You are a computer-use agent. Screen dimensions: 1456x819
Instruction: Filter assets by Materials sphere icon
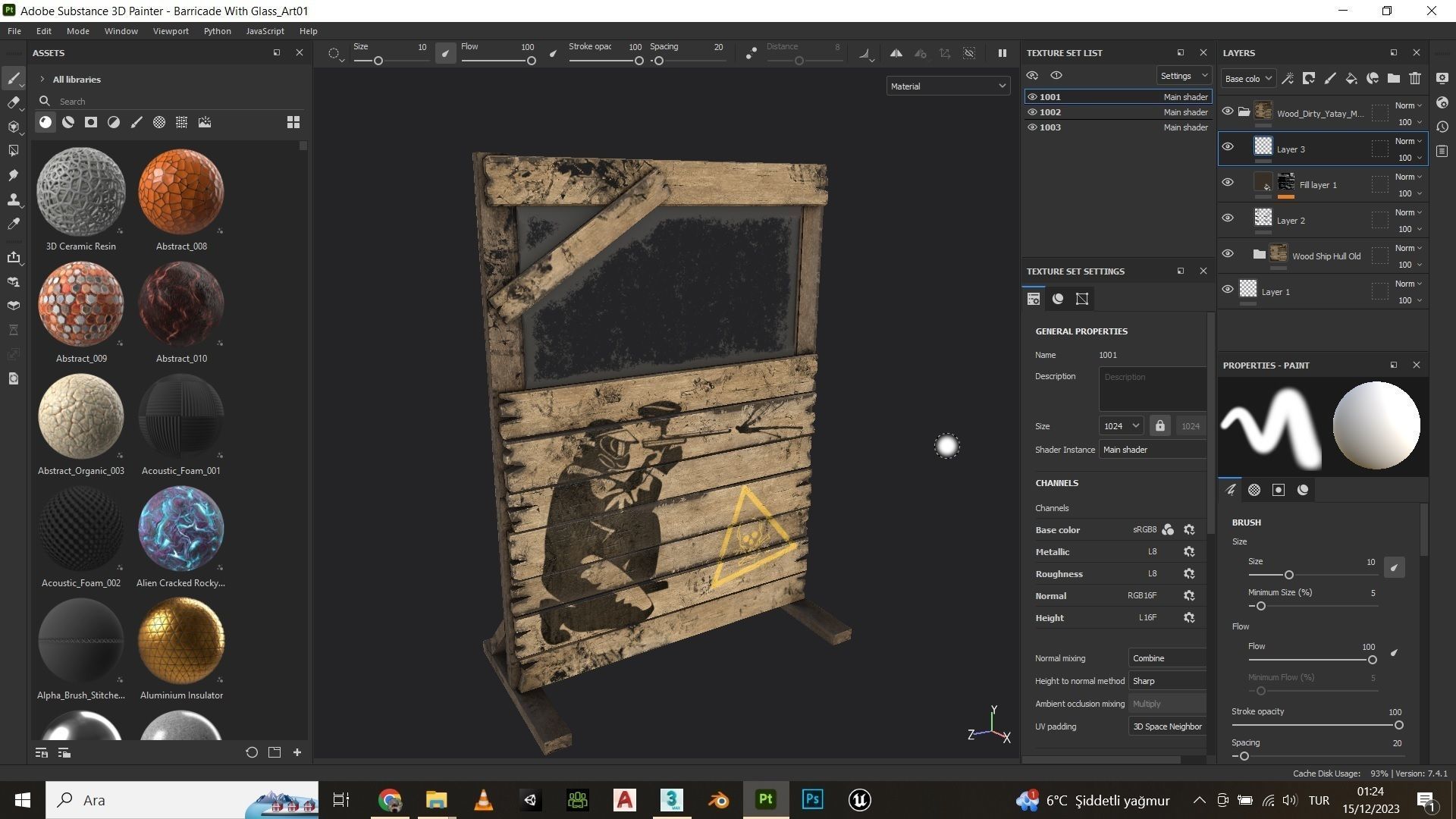click(x=45, y=122)
